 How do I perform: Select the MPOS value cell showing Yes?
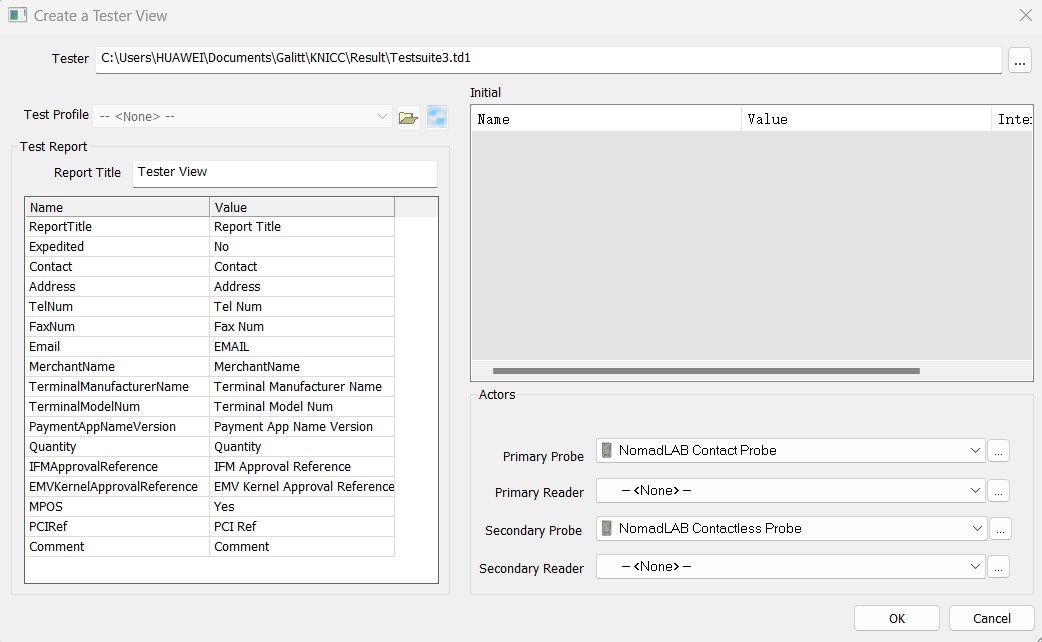(302, 507)
